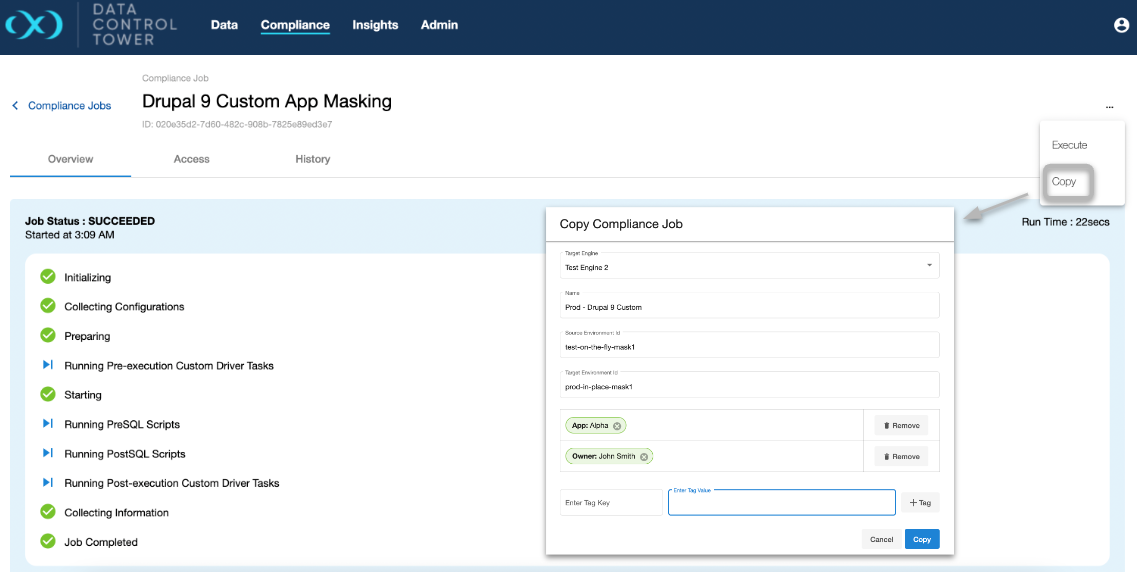The image size is (1137, 572).
Task: Cancel the Copy Compliance Job dialog
Action: pyautogui.click(x=881, y=539)
